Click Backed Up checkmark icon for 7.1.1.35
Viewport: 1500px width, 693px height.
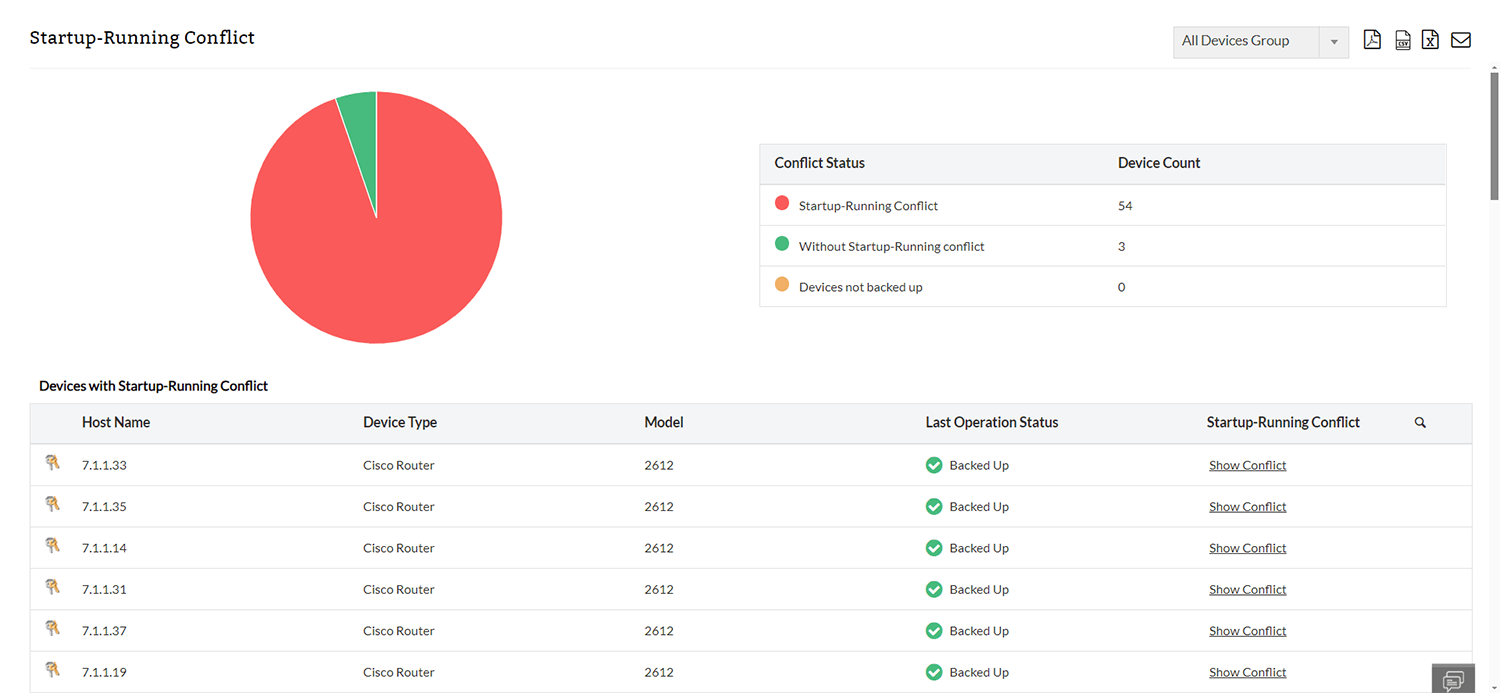[934, 507]
